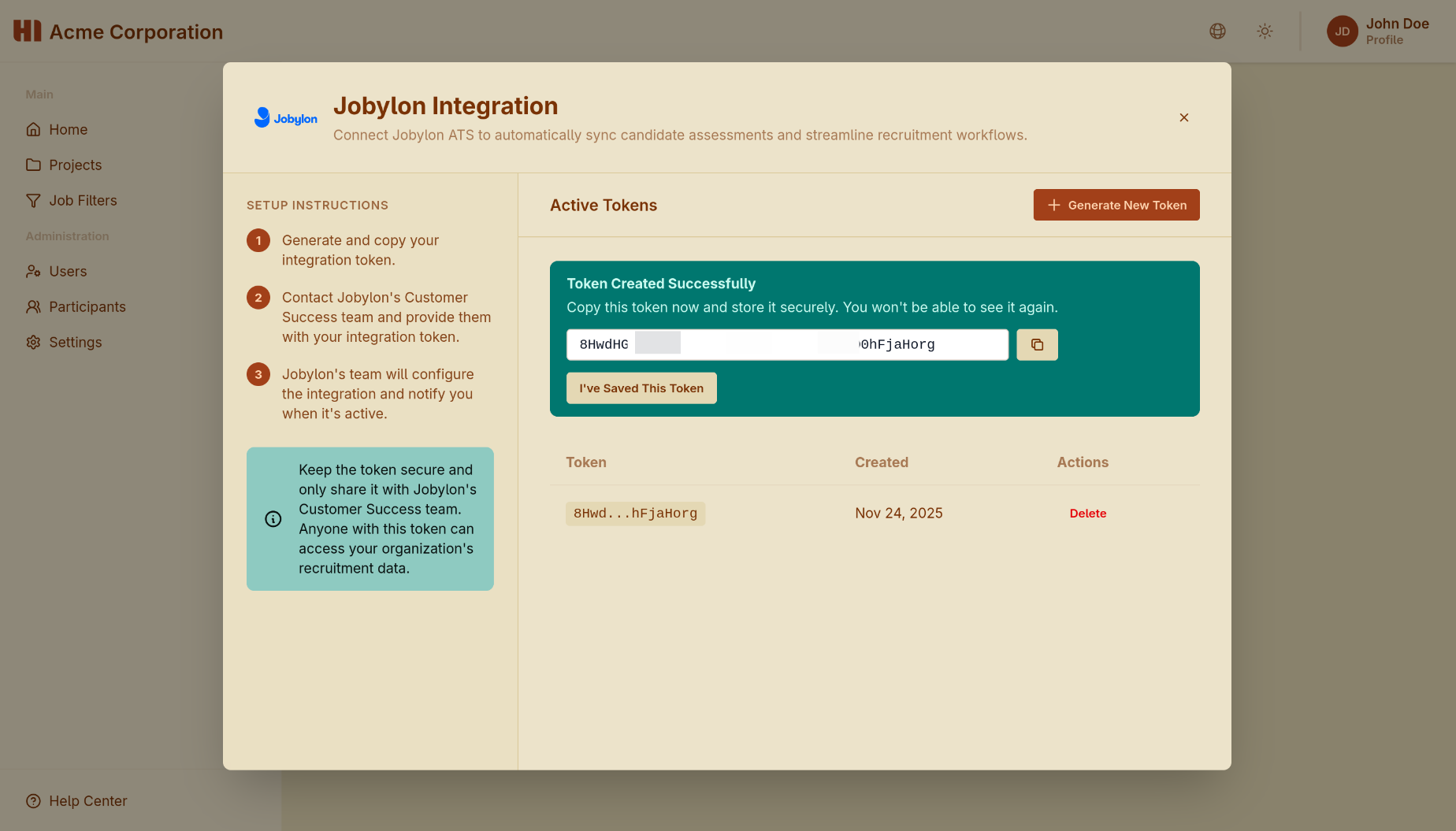This screenshot has width=1456, height=831.
Task: Open the Participants section
Action: (87, 307)
